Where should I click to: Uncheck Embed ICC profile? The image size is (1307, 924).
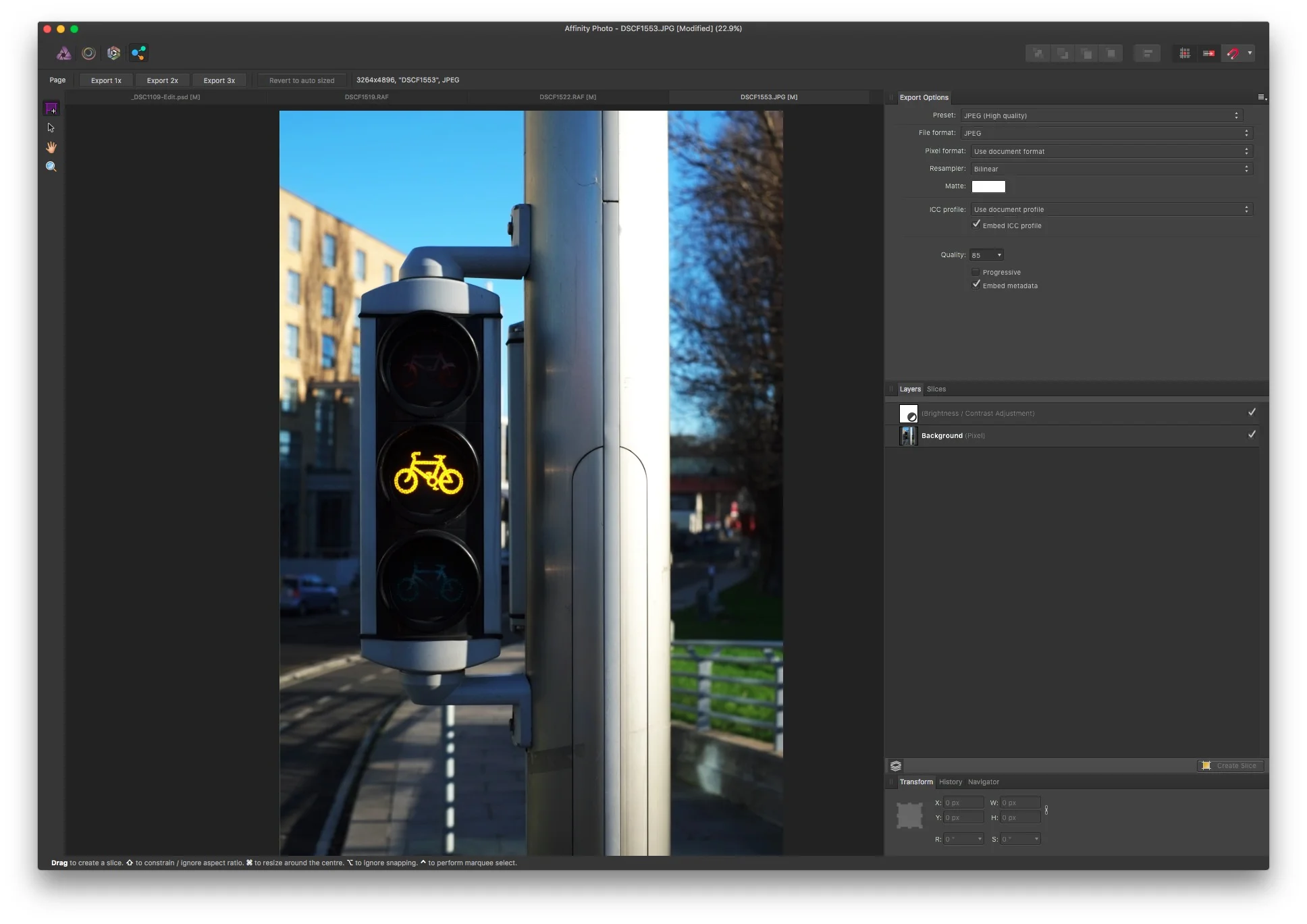click(976, 225)
